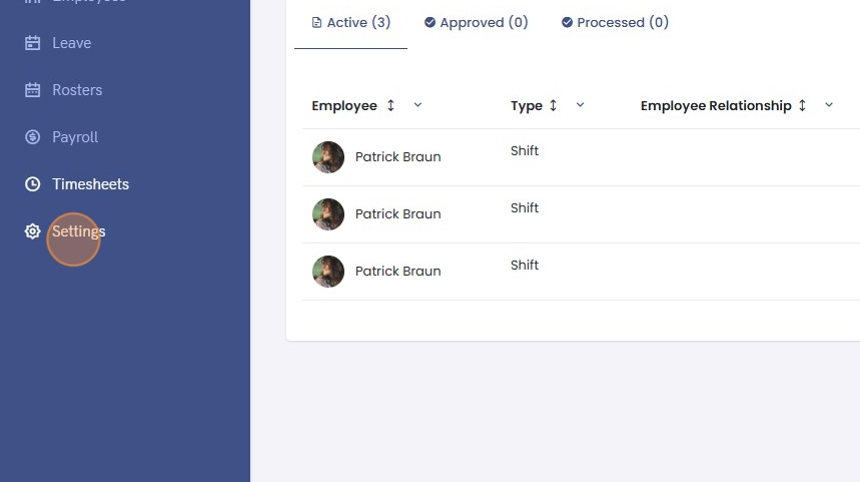Sort by Type column arrows icon
Image resolution: width=860 pixels, height=482 pixels.
pyautogui.click(x=553, y=105)
